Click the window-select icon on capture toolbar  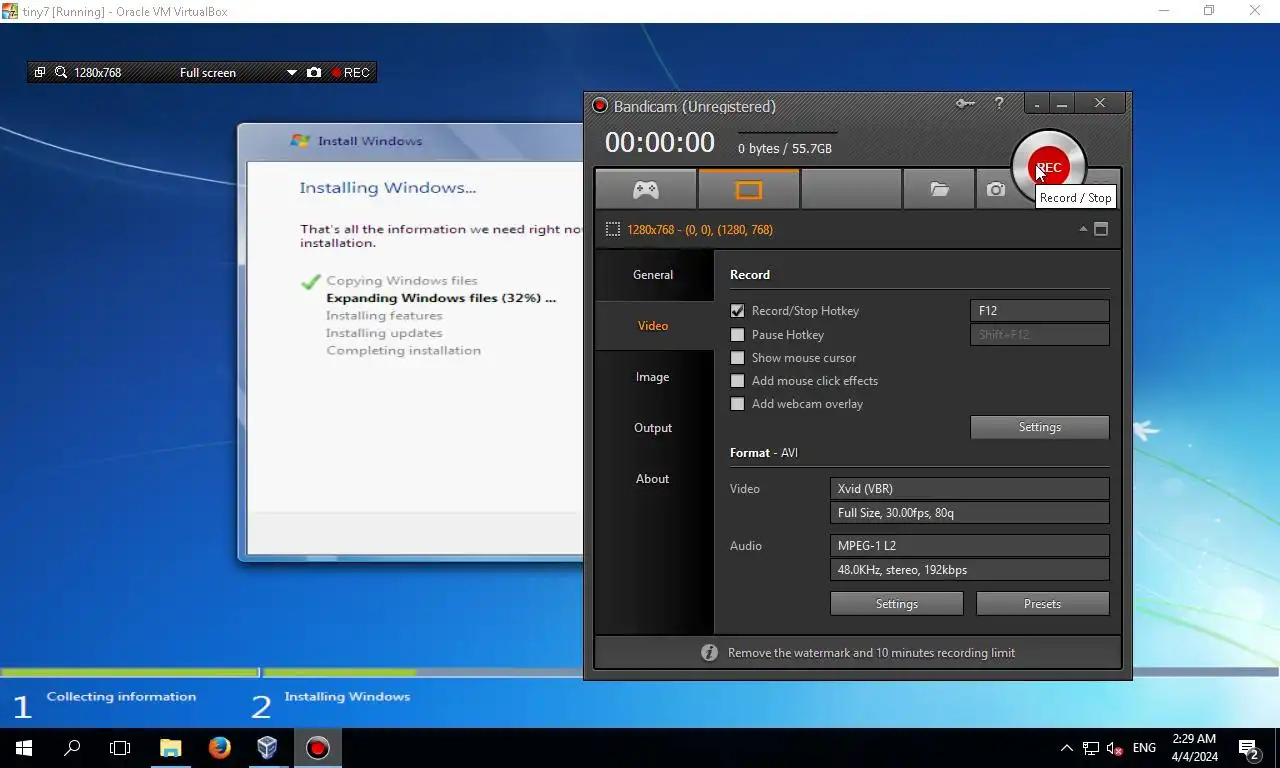(40, 72)
